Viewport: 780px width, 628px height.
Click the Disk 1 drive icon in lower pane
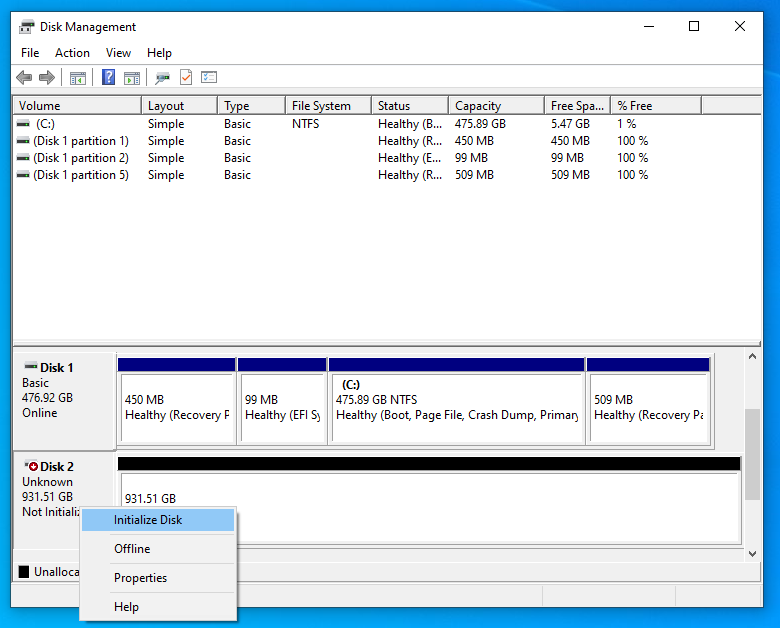tap(31, 367)
